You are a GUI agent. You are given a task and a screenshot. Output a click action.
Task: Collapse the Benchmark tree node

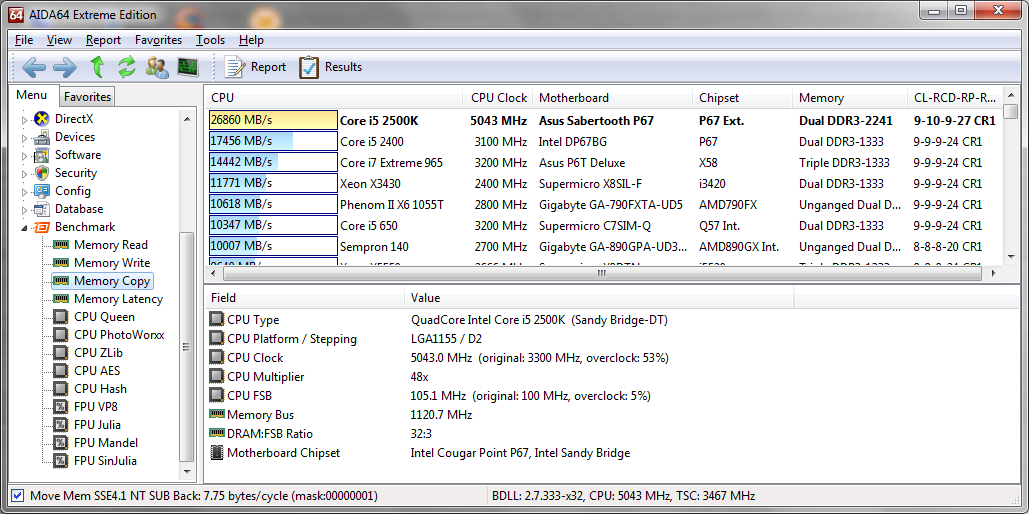(x=25, y=228)
